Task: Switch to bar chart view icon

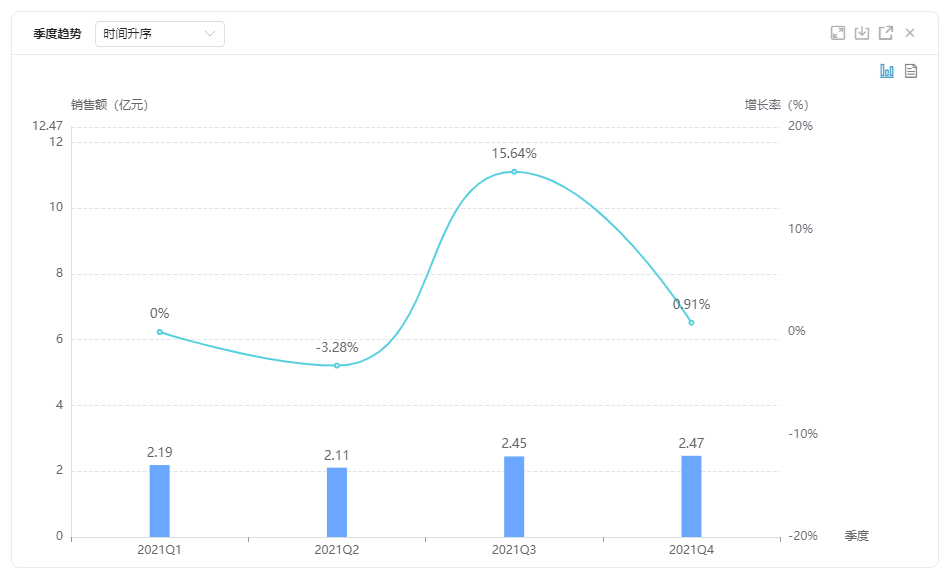Action: [887, 71]
